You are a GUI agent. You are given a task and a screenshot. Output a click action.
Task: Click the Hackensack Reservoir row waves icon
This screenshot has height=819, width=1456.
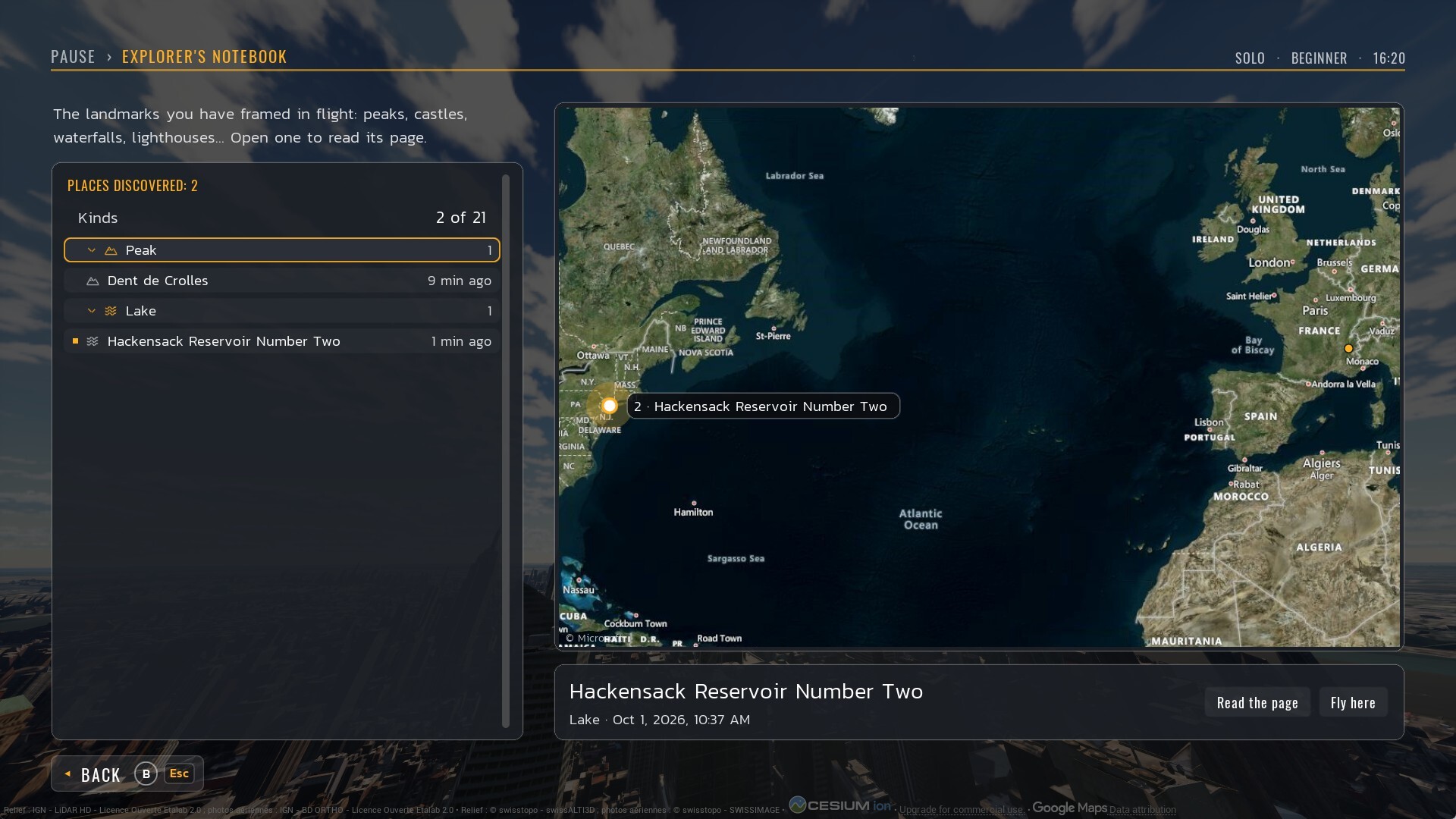tap(93, 341)
